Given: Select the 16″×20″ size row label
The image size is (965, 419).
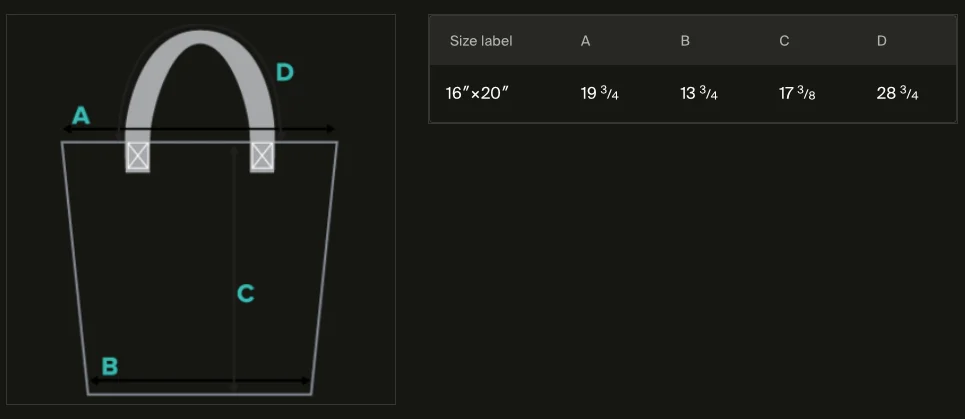Looking at the screenshot, I should pyautogui.click(x=478, y=94).
